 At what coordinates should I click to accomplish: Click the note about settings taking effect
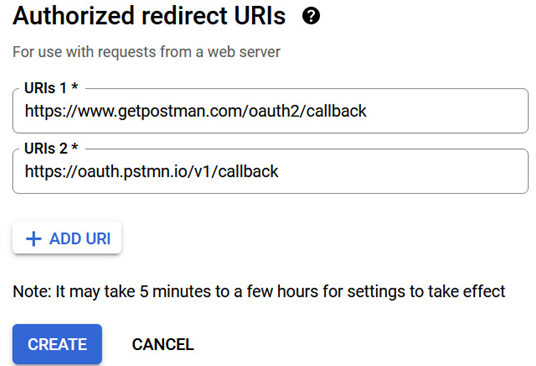pyautogui.click(x=259, y=292)
